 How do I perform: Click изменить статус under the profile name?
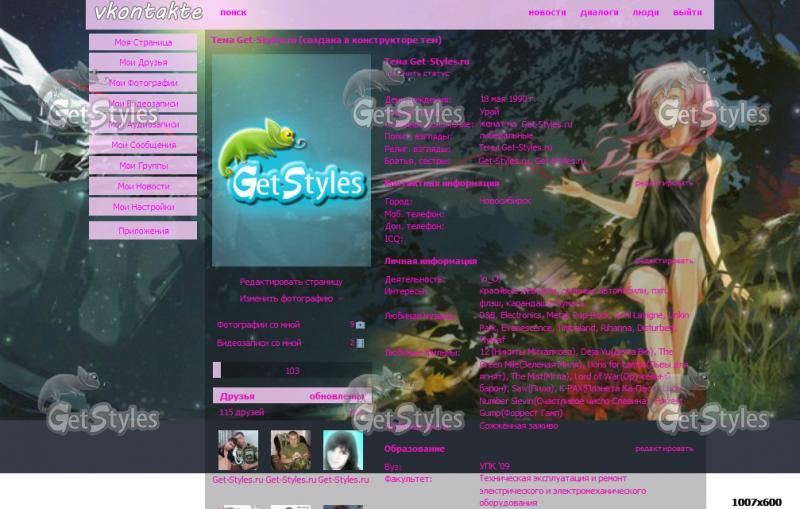pyautogui.click(x=417, y=73)
